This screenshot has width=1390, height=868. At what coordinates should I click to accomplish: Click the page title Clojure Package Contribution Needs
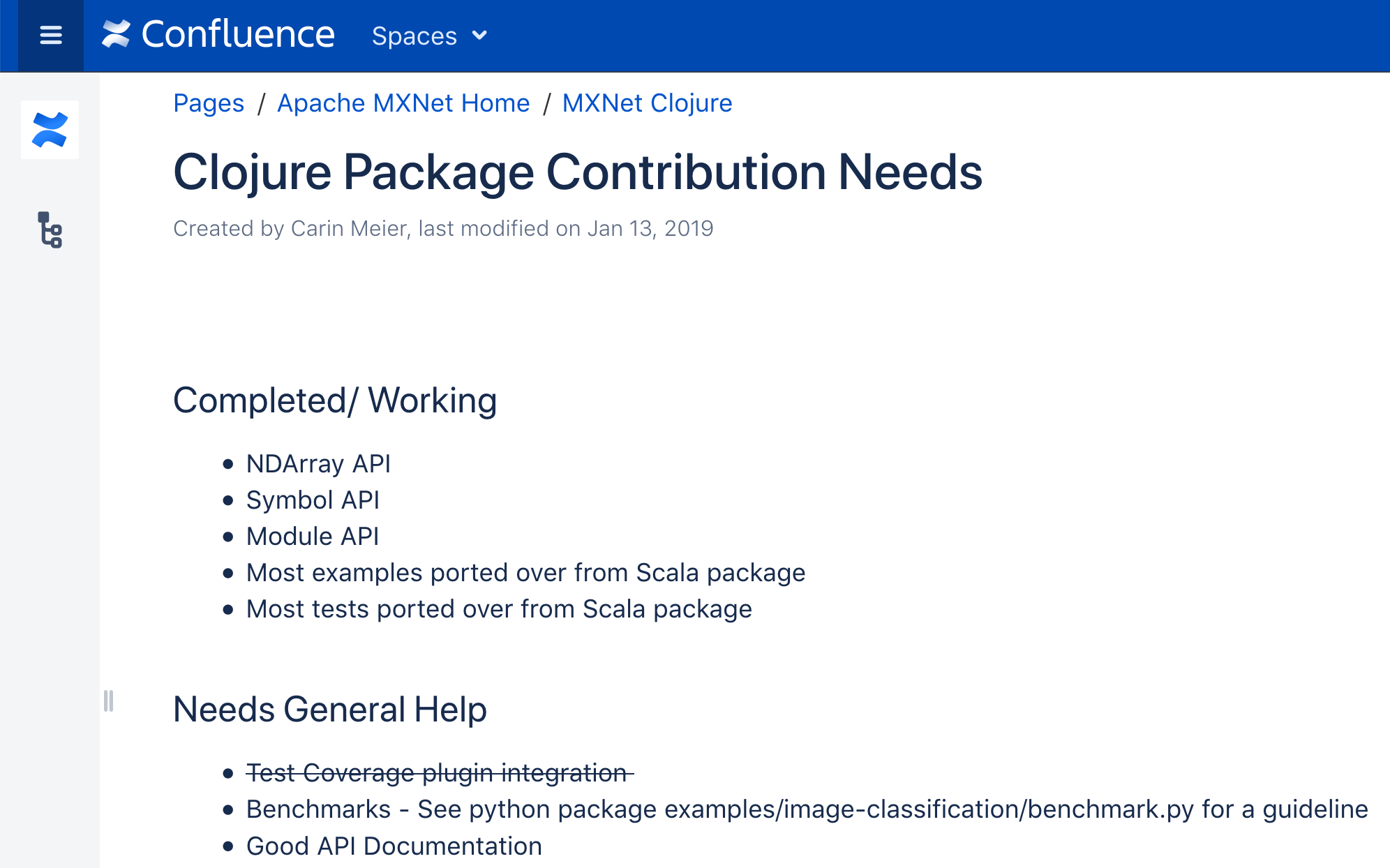[x=578, y=172]
